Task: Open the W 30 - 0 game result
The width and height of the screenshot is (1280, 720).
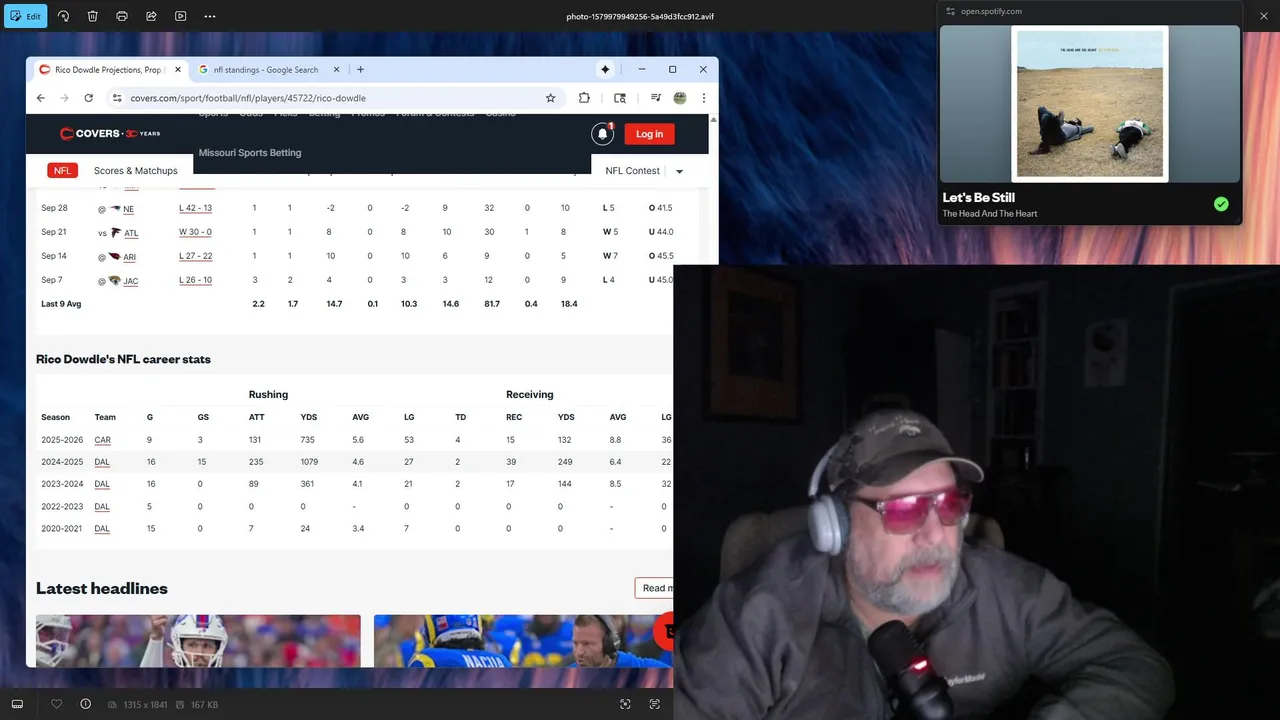Action: [195, 232]
